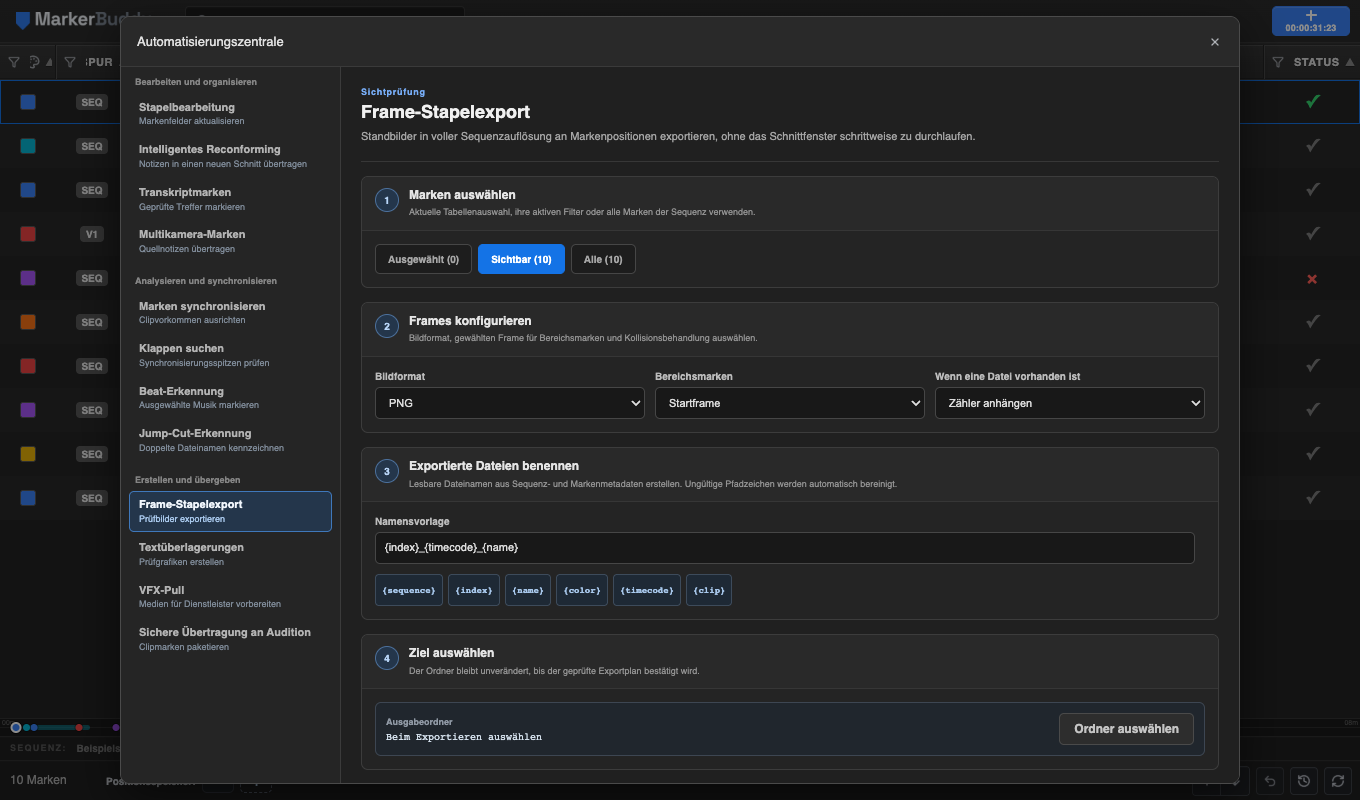The image size is (1360, 800).
Task: Insert the {sequence} token chip
Action: tap(409, 590)
